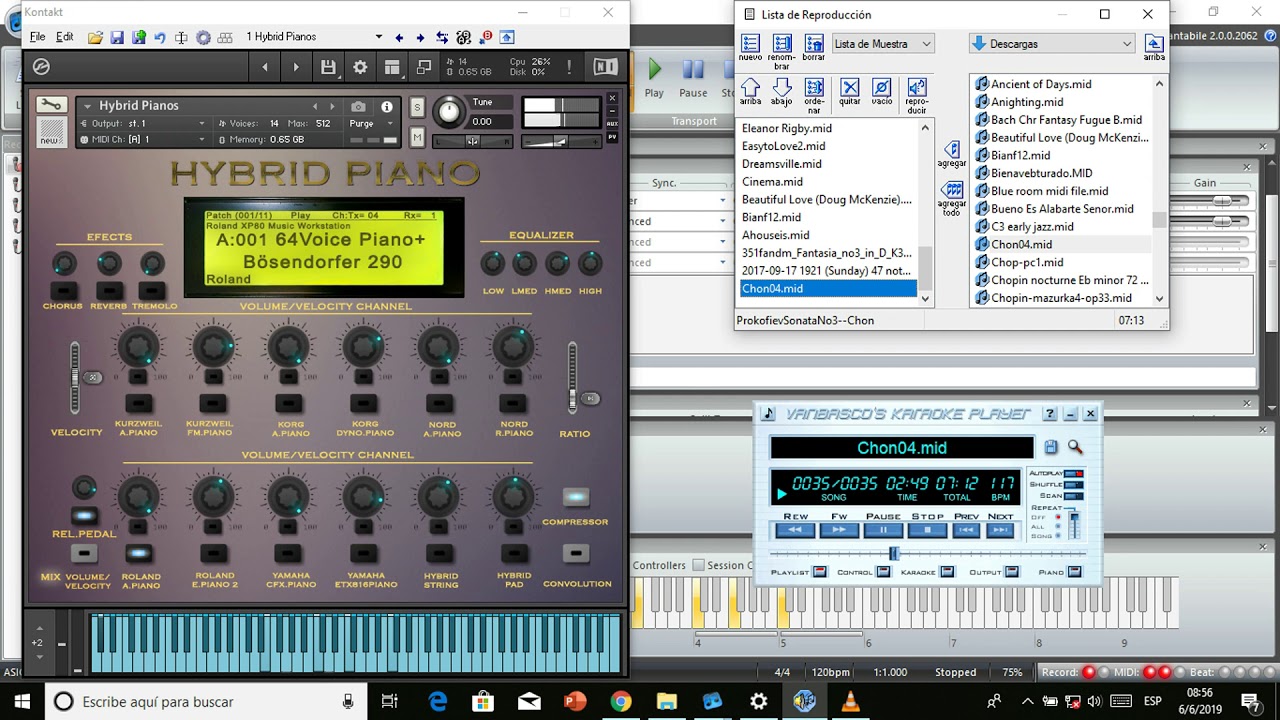The width and height of the screenshot is (1280, 720).
Task: Toggle the Compressor button
Action: pyautogui.click(x=575, y=497)
